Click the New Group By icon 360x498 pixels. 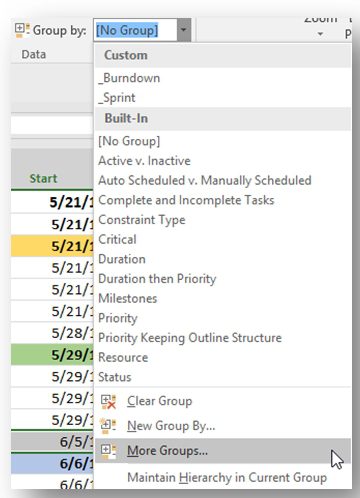coord(108,426)
